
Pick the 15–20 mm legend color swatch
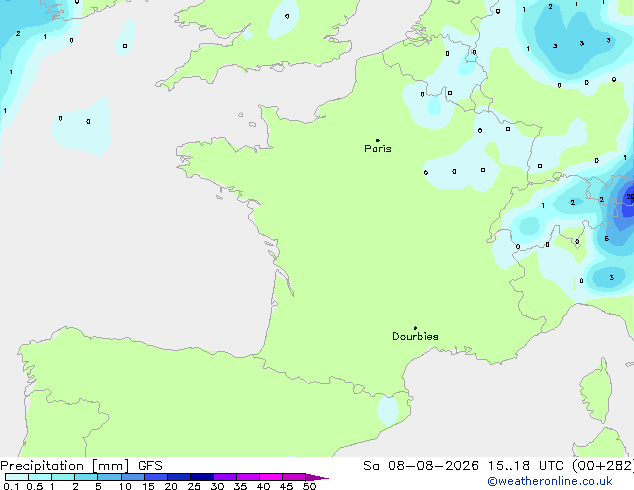click(156, 477)
